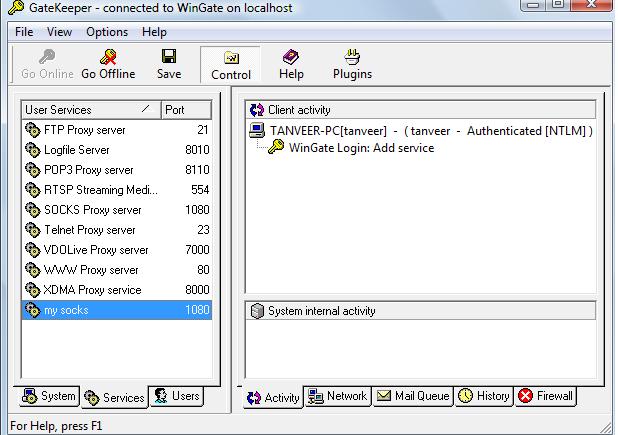
Task: Sort by the Port column header
Action: (186, 110)
